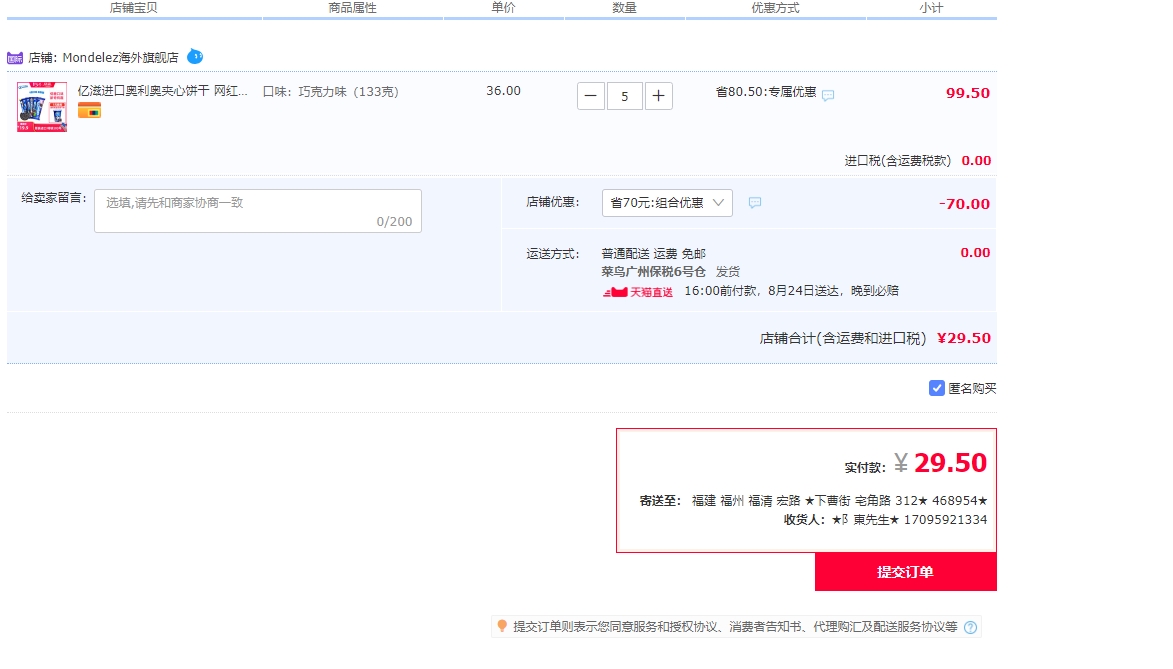Click the orange card icon under product title

89,112
